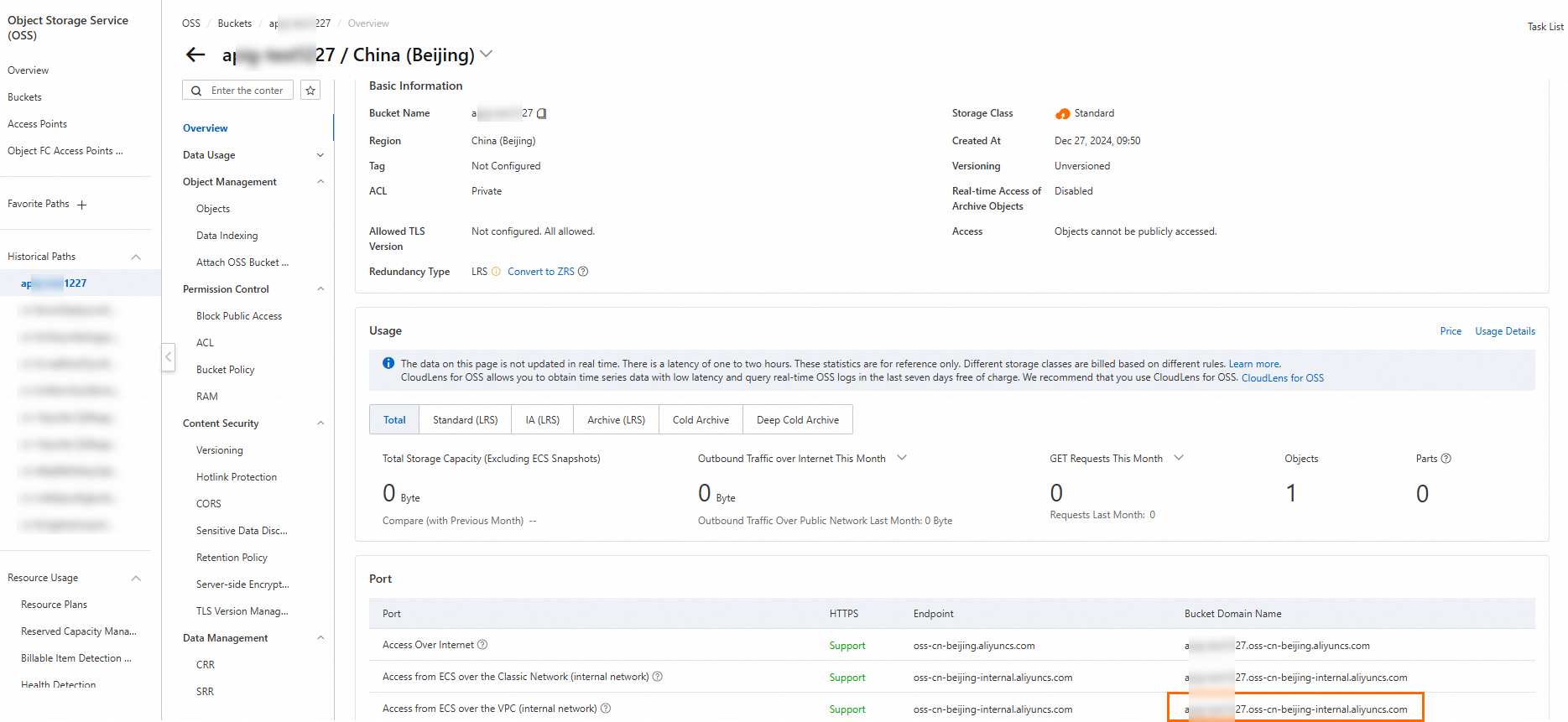Screen dimensions: 1568x722
Task: Switch to IA (LRS) tab
Action: pos(543,419)
